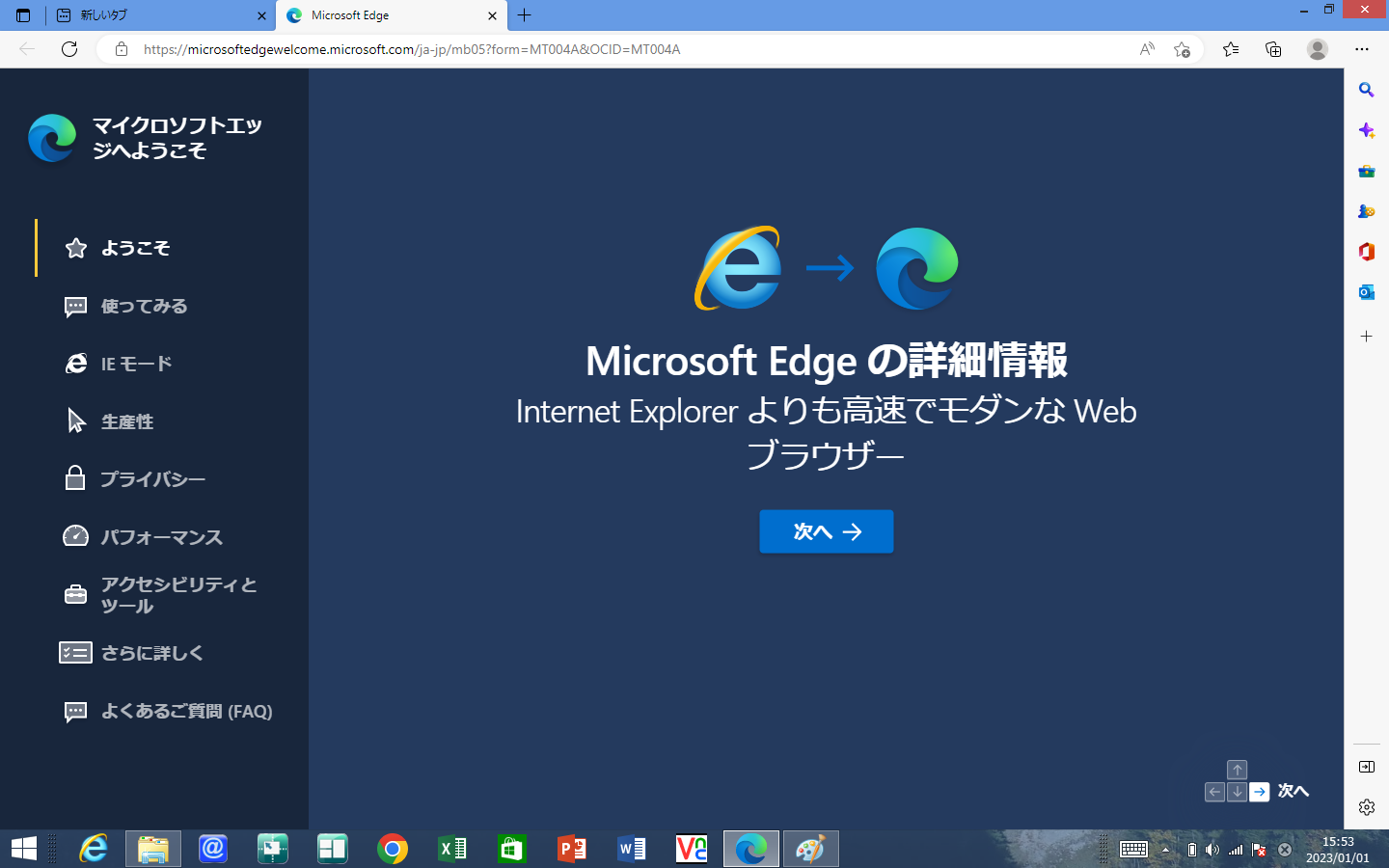Screen dimensions: 1389x868
Task: Switch to the 新しいタブ tab
Action: pyautogui.click(x=160, y=15)
